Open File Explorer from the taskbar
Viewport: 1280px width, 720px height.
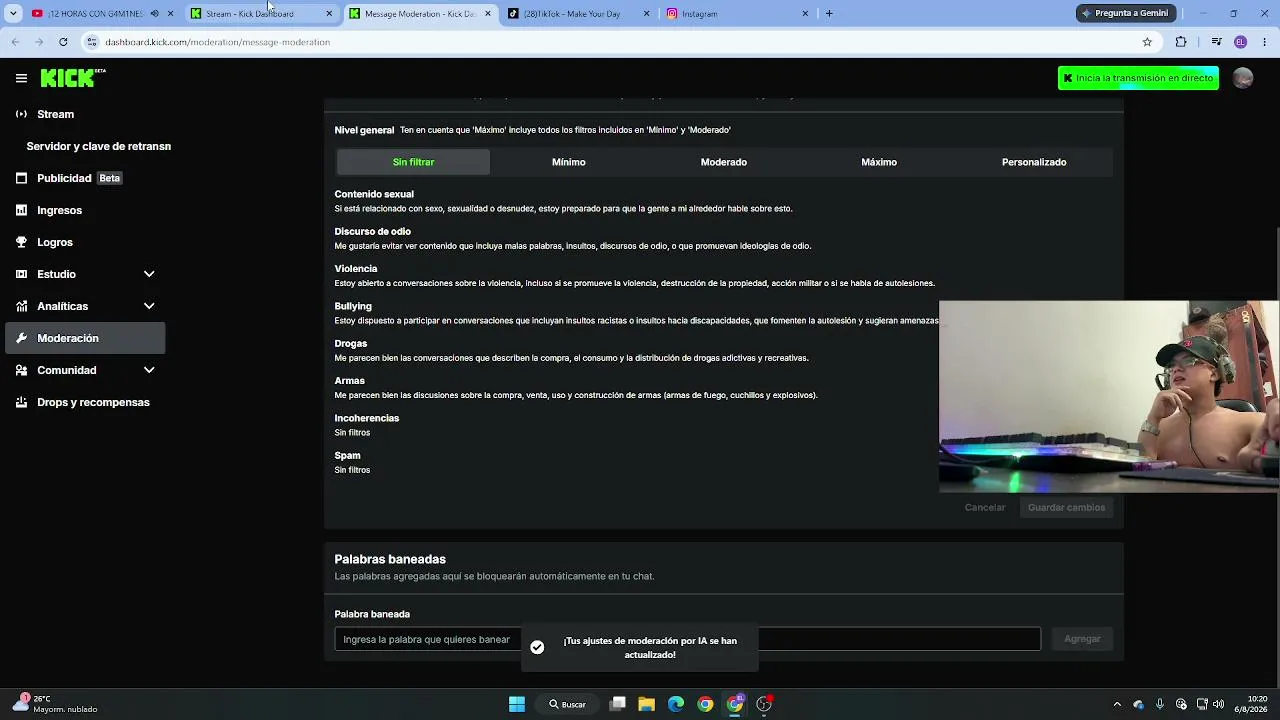pyautogui.click(x=647, y=704)
